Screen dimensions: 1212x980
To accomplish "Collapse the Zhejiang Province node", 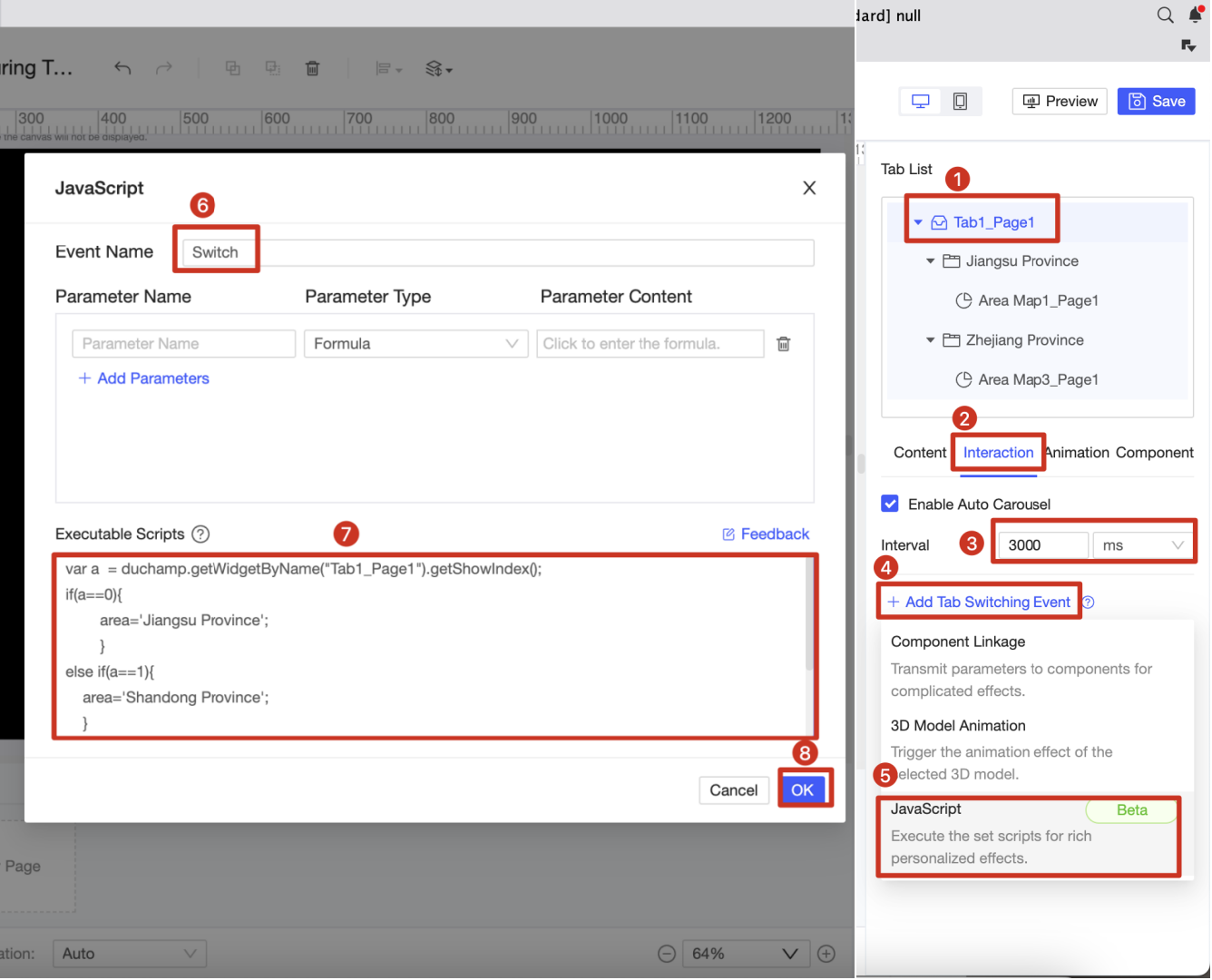I will [x=930, y=340].
